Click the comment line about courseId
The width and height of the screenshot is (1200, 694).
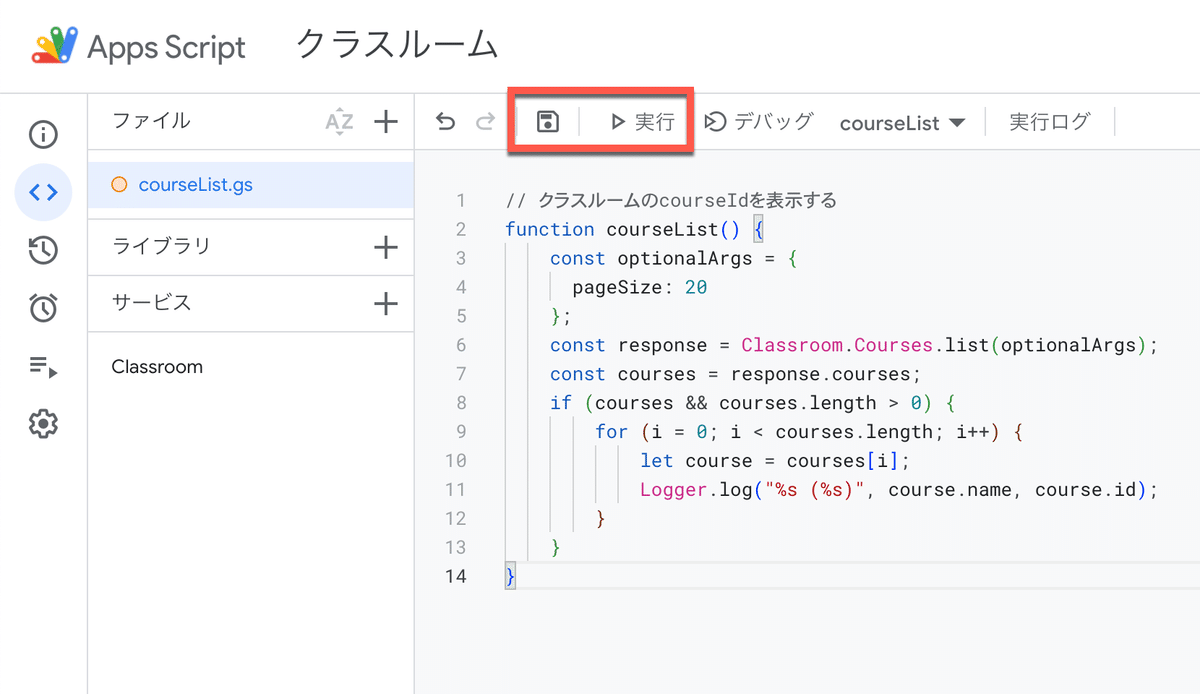pyautogui.click(x=671, y=200)
